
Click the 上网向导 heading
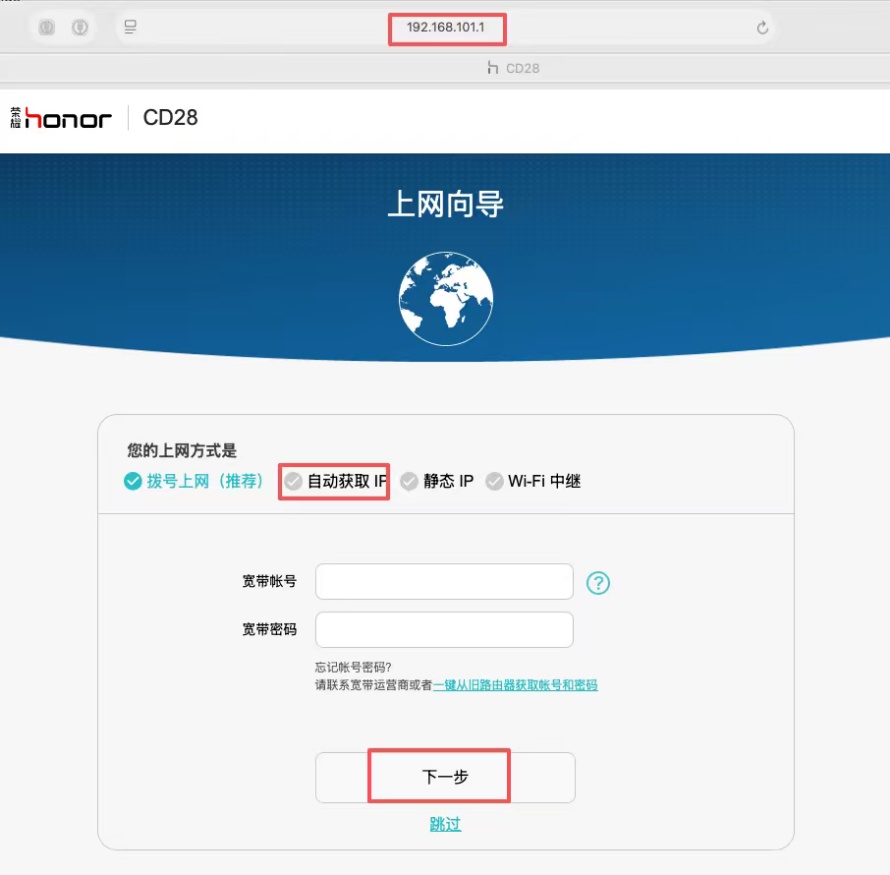pos(446,204)
